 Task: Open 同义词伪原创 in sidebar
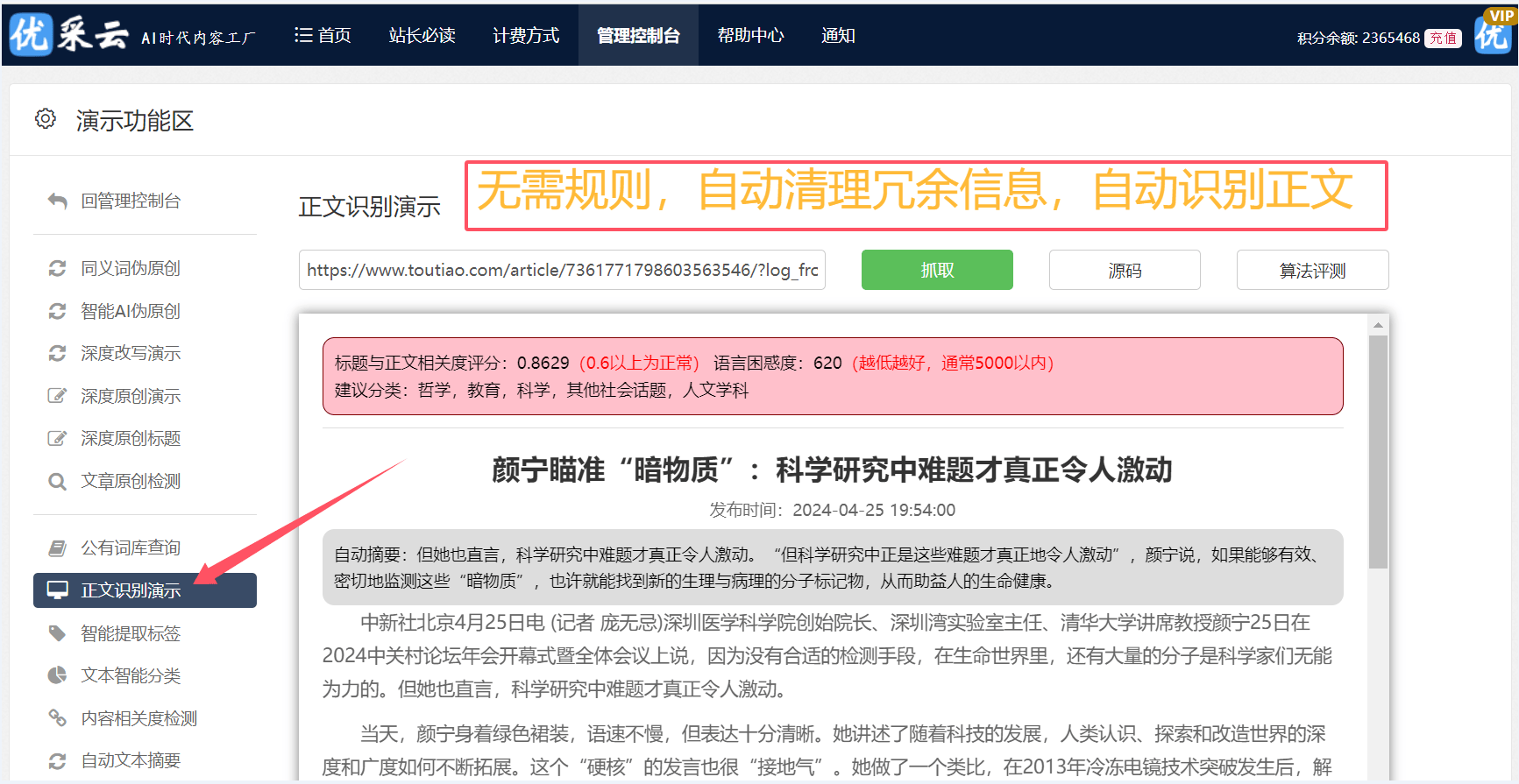coord(131,268)
